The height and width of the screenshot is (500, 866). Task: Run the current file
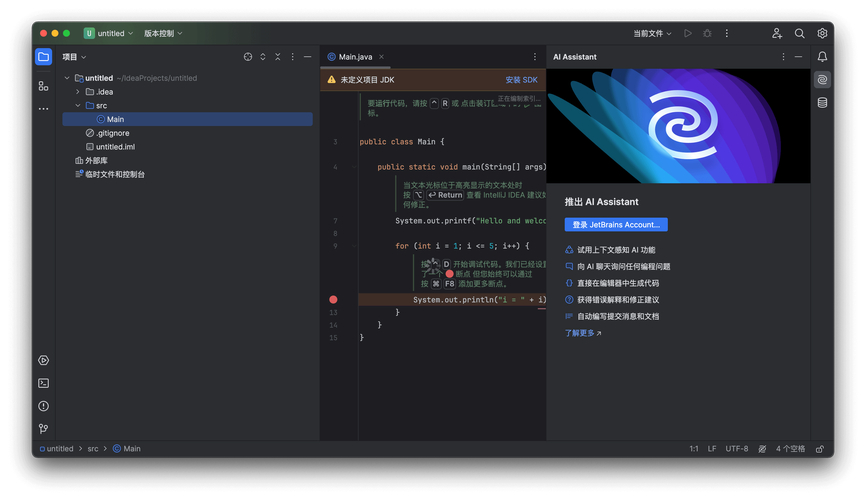(688, 33)
